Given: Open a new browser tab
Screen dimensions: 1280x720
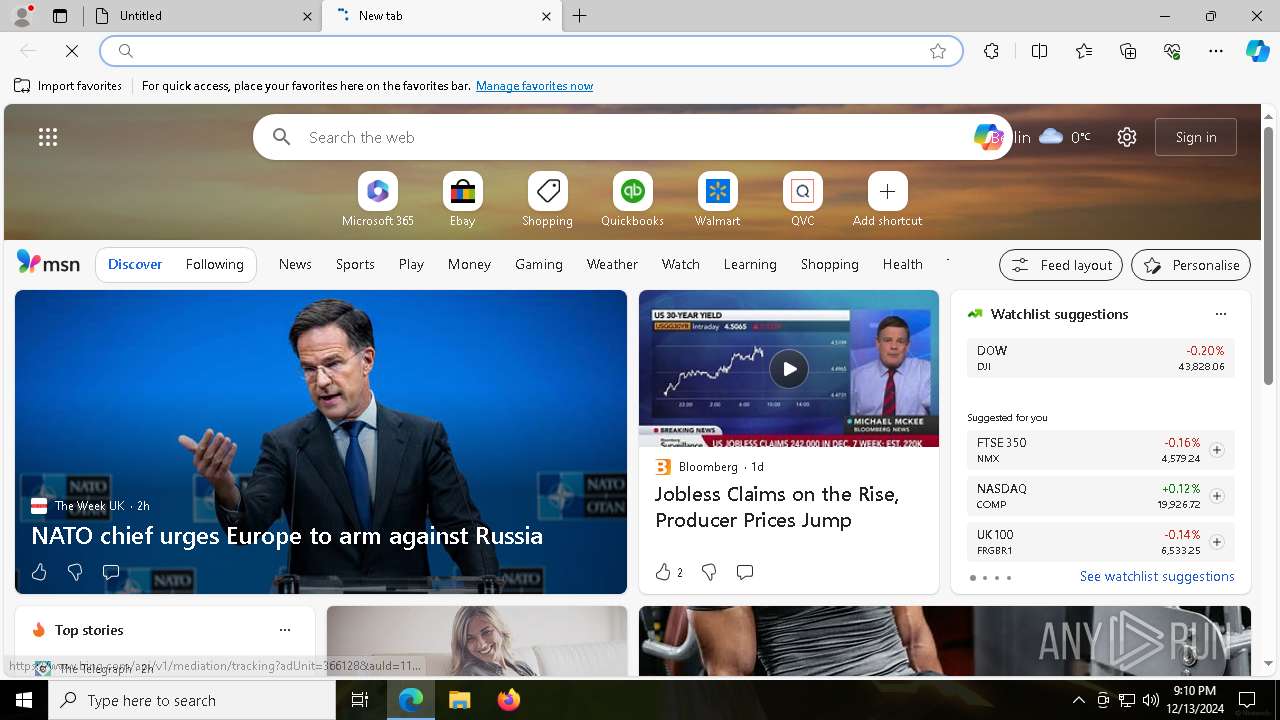Looking at the screenshot, I should point(580,16).
